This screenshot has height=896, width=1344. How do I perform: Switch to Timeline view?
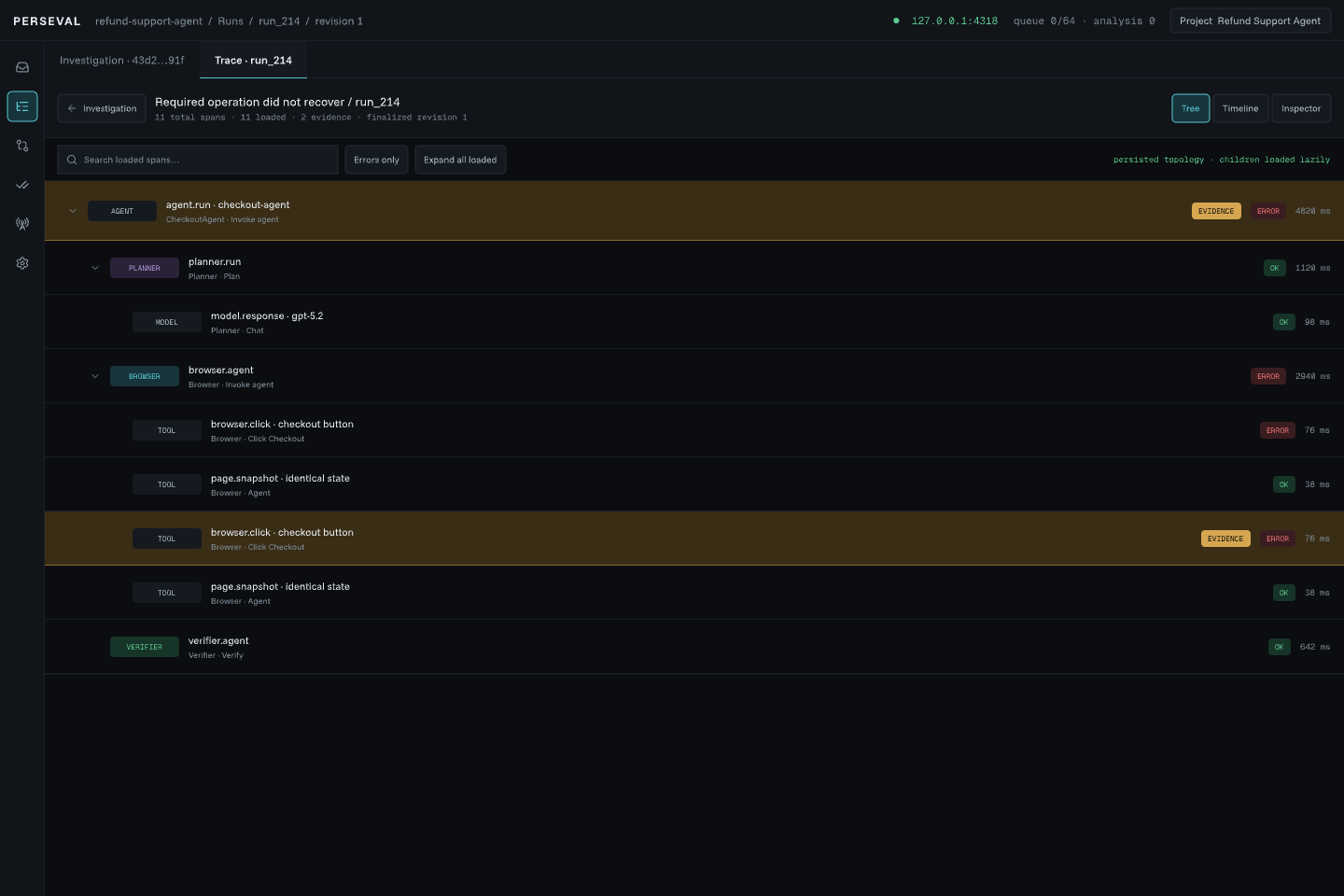tap(1240, 108)
